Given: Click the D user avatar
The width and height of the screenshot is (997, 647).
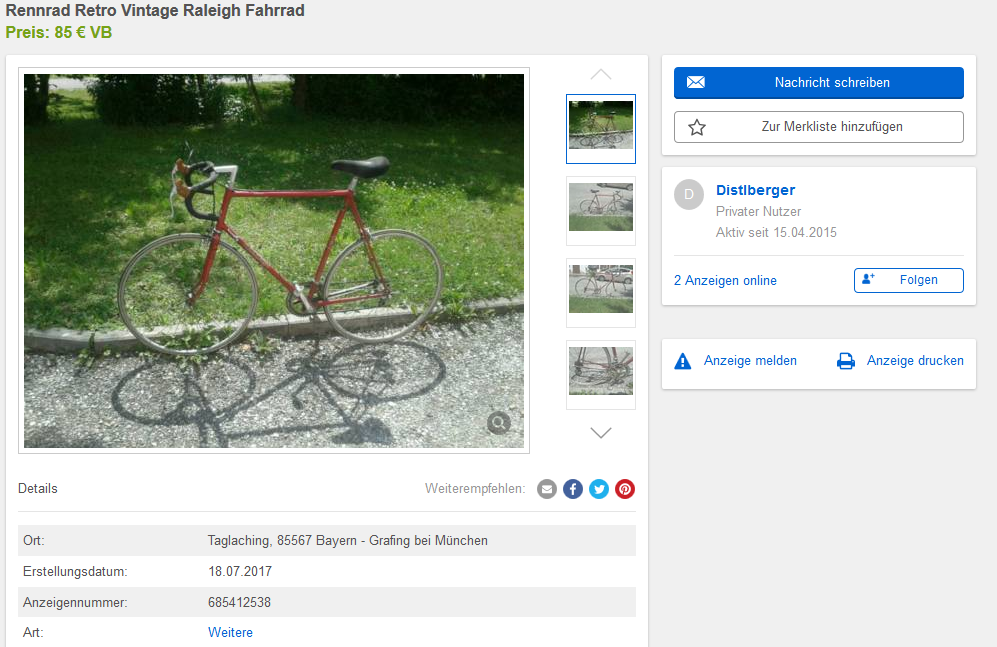Looking at the screenshot, I should [689, 194].
